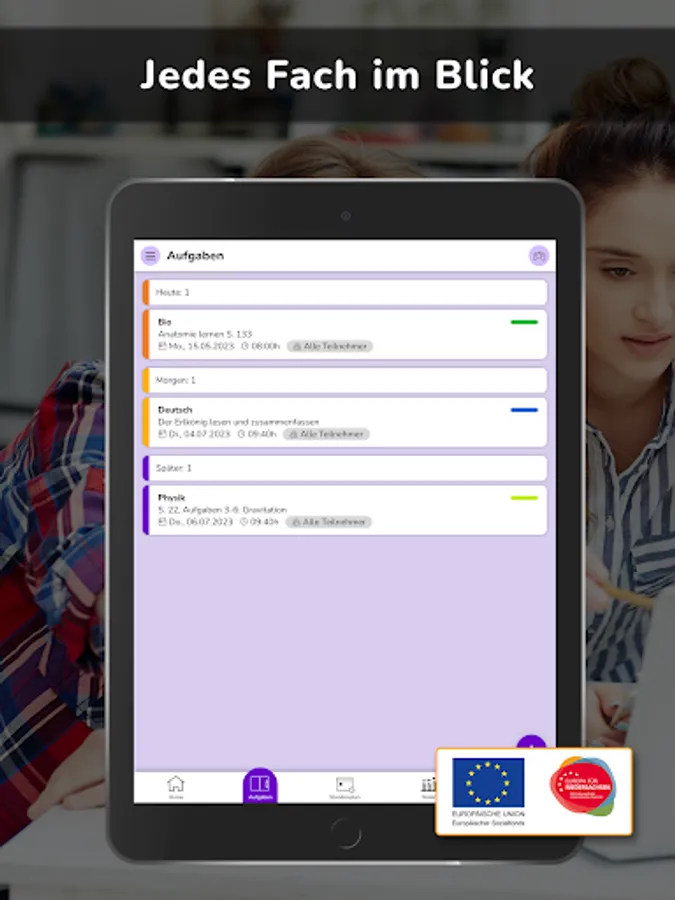Open the hamburger menu beside Aufgaben

click(x=150, y=255)
